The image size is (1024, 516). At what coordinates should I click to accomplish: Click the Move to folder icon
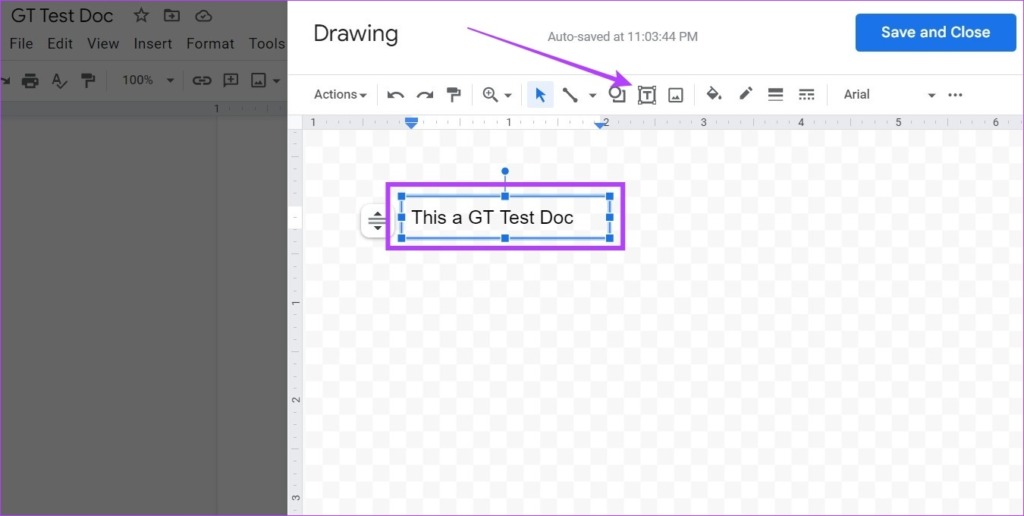pos(172,16)
